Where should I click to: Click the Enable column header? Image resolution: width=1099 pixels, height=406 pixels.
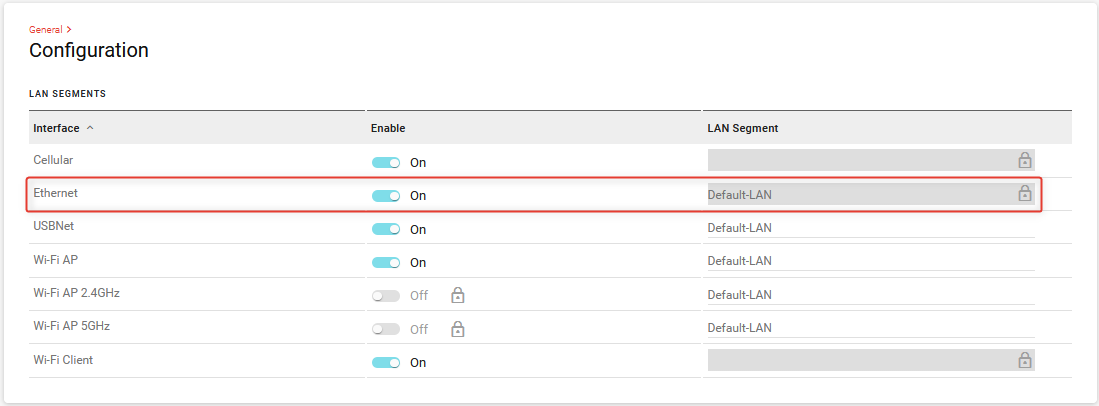pyautogui.click(x=388, y=128)
